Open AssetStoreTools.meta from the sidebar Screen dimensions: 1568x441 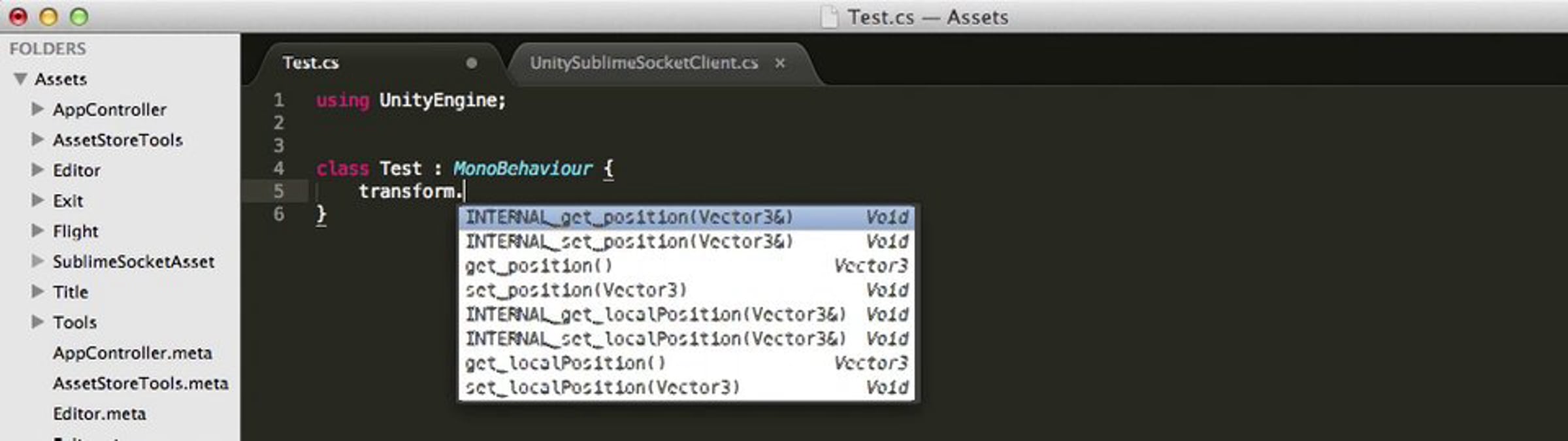140,384
